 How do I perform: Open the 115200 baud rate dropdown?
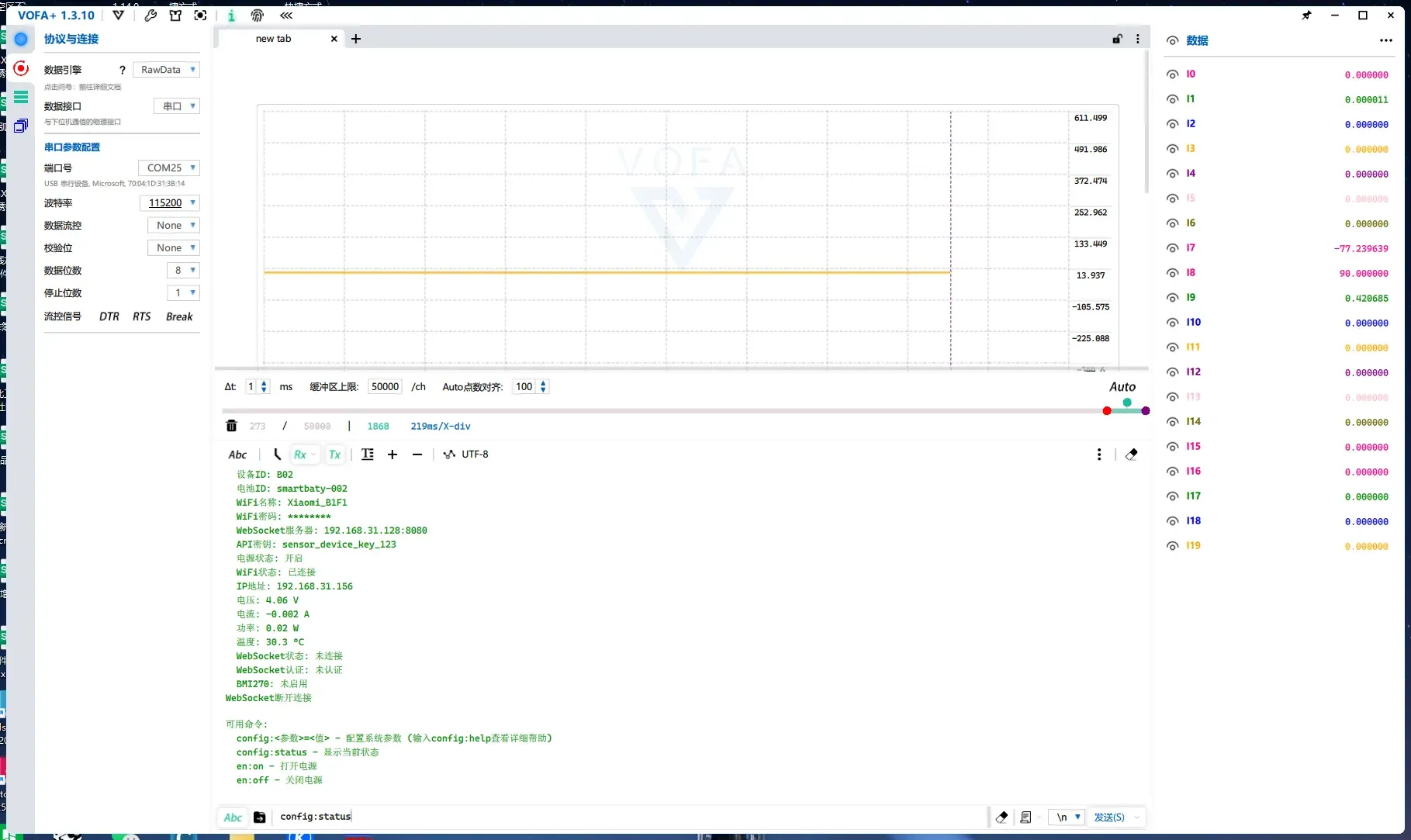point(170,203)
